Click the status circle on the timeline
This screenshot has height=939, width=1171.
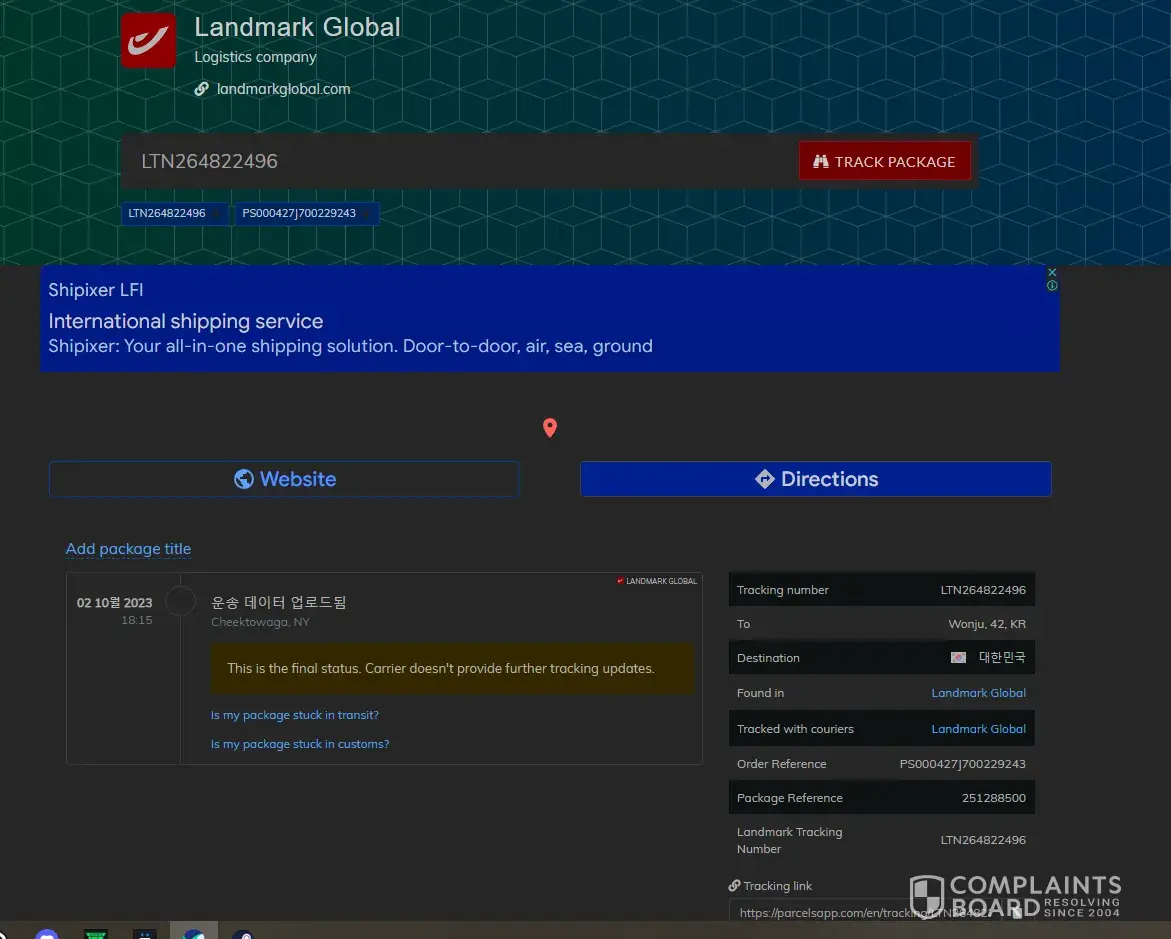[180, 602]
